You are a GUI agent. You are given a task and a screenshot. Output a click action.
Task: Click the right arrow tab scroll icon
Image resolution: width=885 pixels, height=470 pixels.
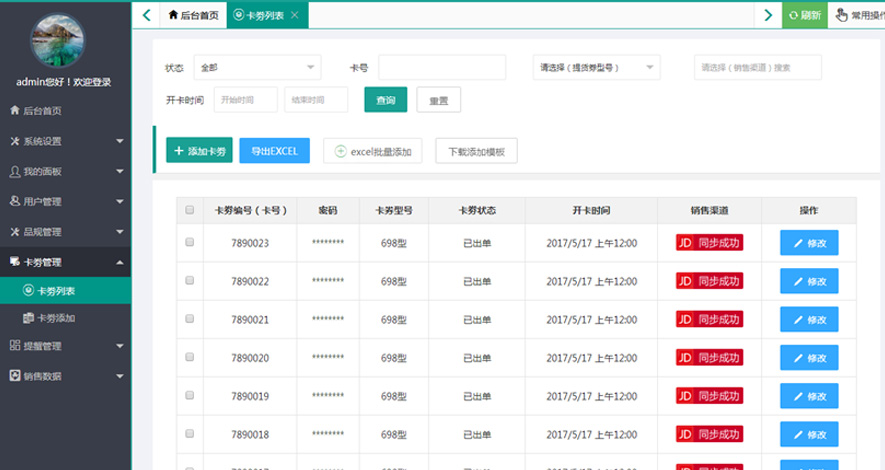767,15
